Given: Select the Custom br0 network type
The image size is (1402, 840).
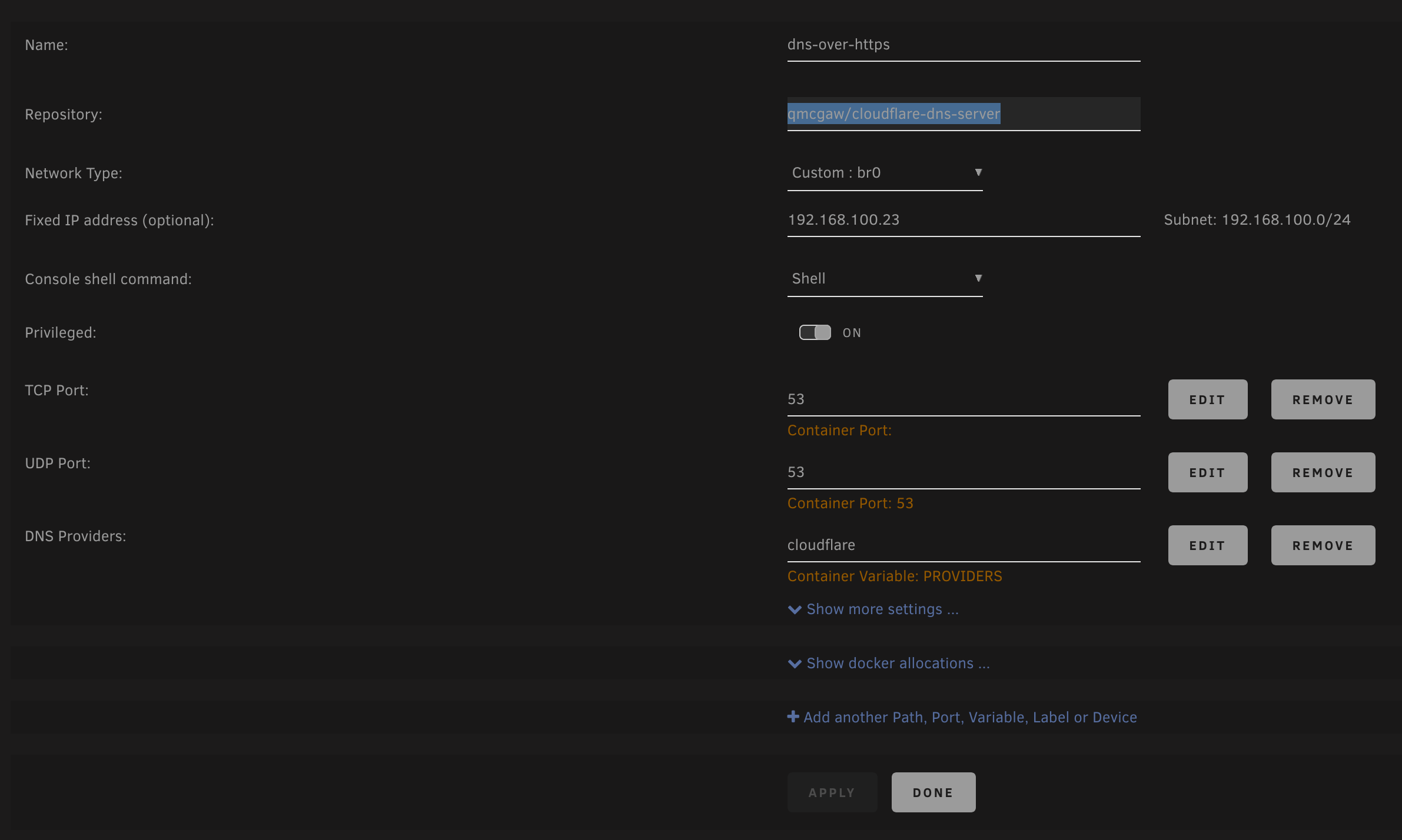Looking at the screenshot, I should pyautogui.click(x=884, y=172).
